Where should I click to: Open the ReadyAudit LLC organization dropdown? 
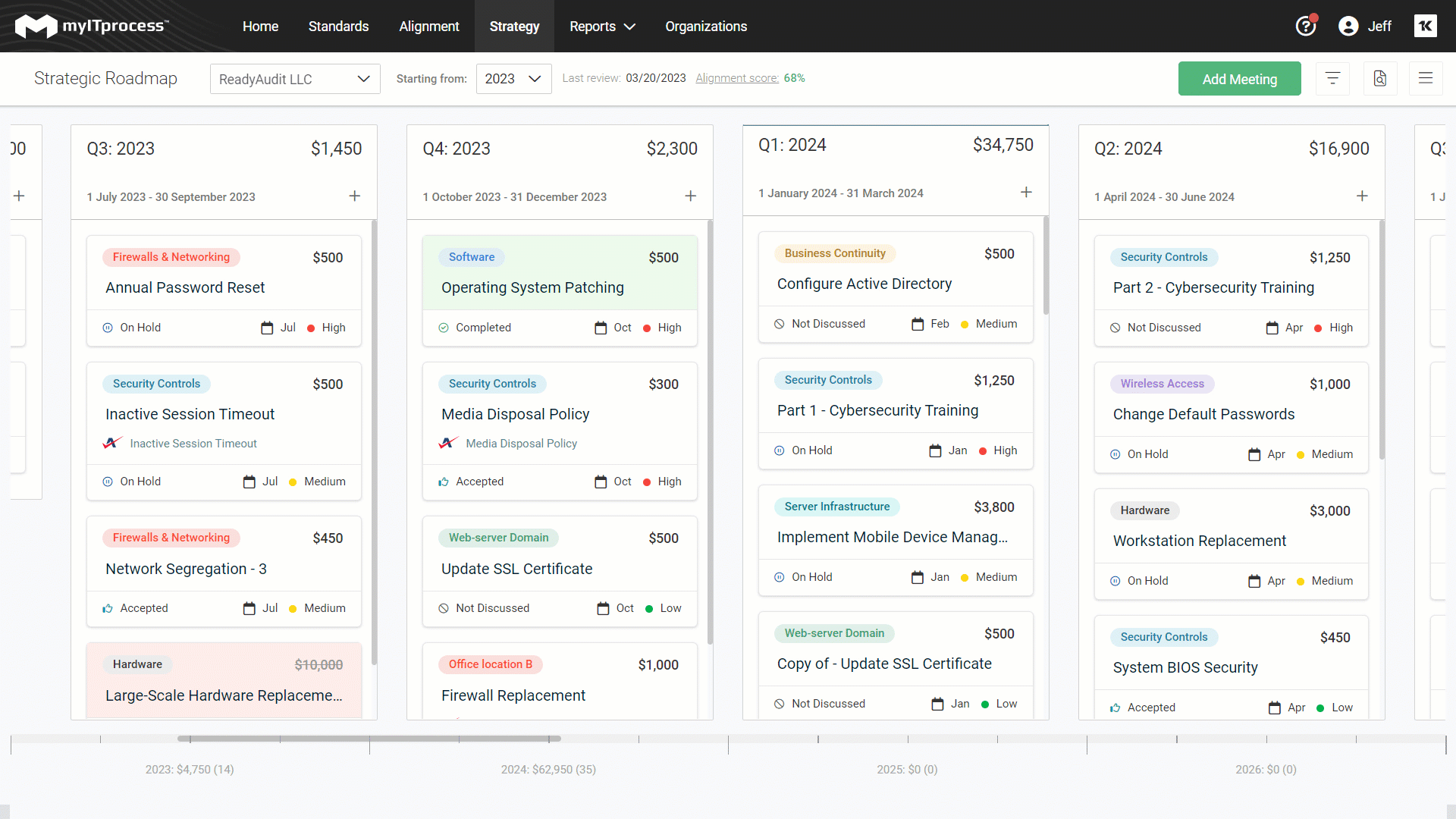[295, 79]
